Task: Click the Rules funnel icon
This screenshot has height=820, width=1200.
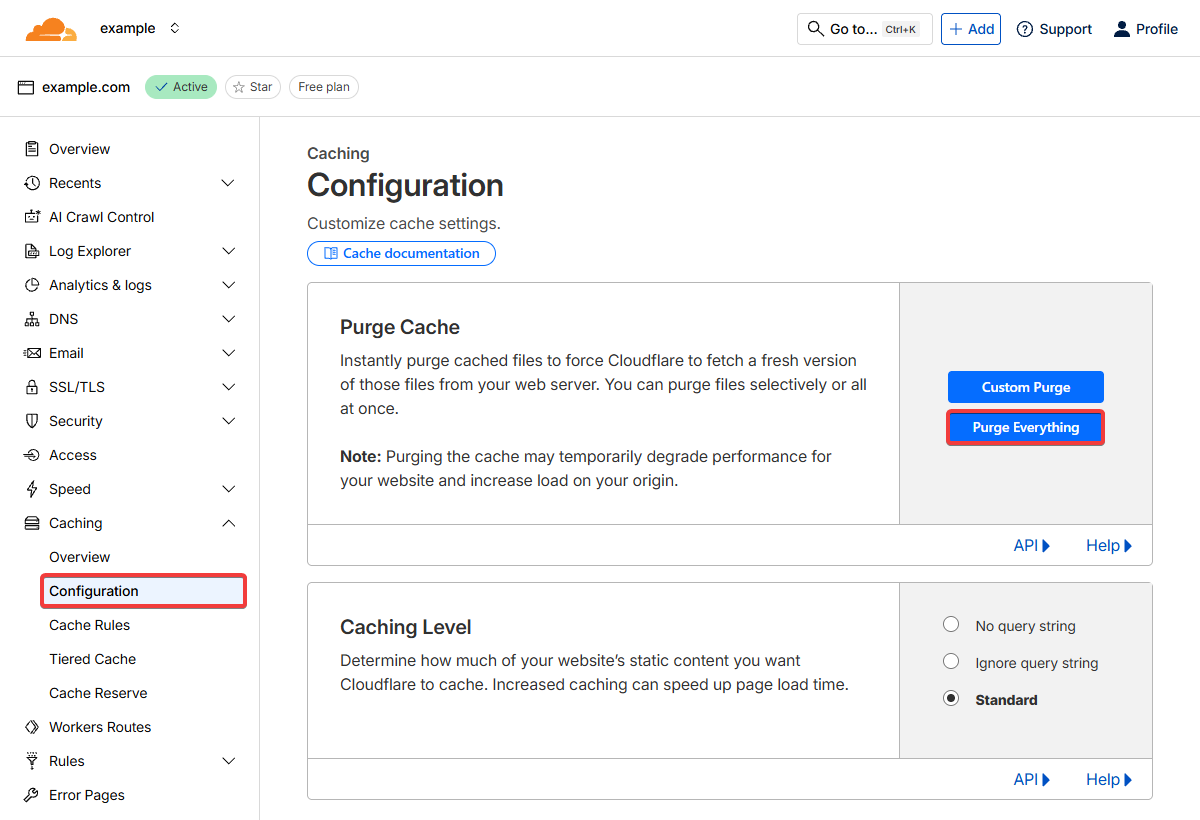Action: (32, 761)
